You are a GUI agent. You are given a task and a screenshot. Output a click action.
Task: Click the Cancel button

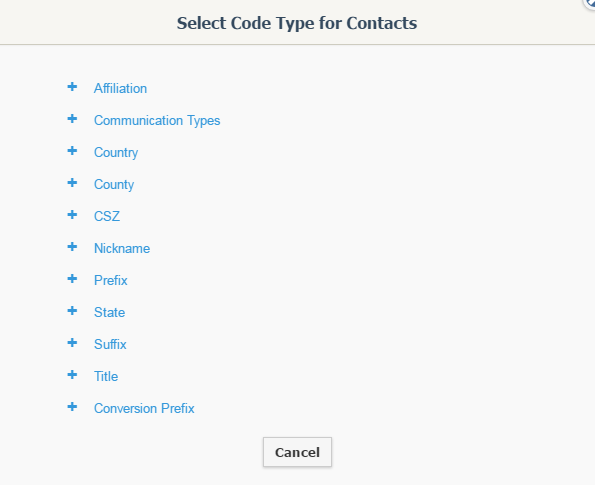pos(298,452)
